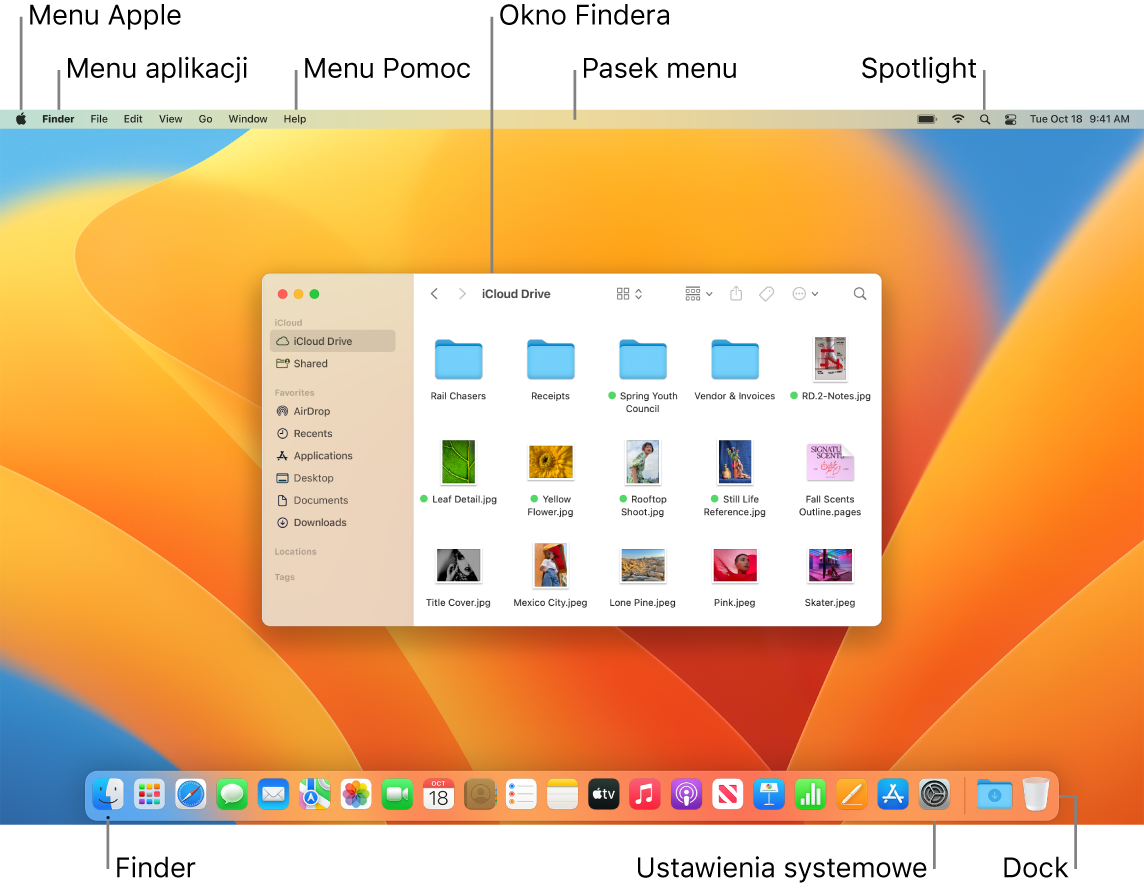This screenshot has height=888, width=1144.
Task: Select the Leaf Detail.jpg thumbnail
Action: (x=458, y=462)
